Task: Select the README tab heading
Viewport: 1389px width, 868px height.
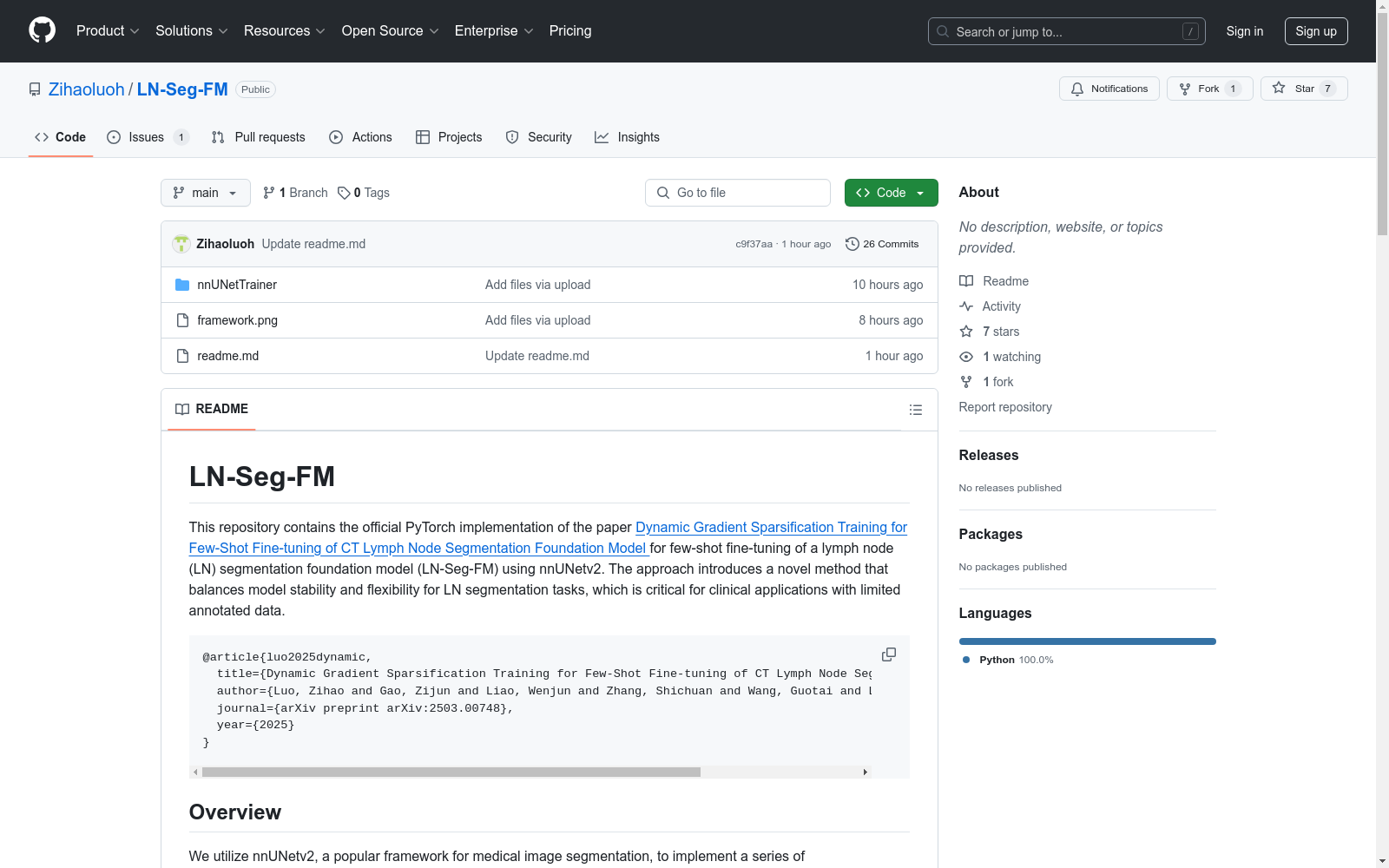Action: click(212, 409)
